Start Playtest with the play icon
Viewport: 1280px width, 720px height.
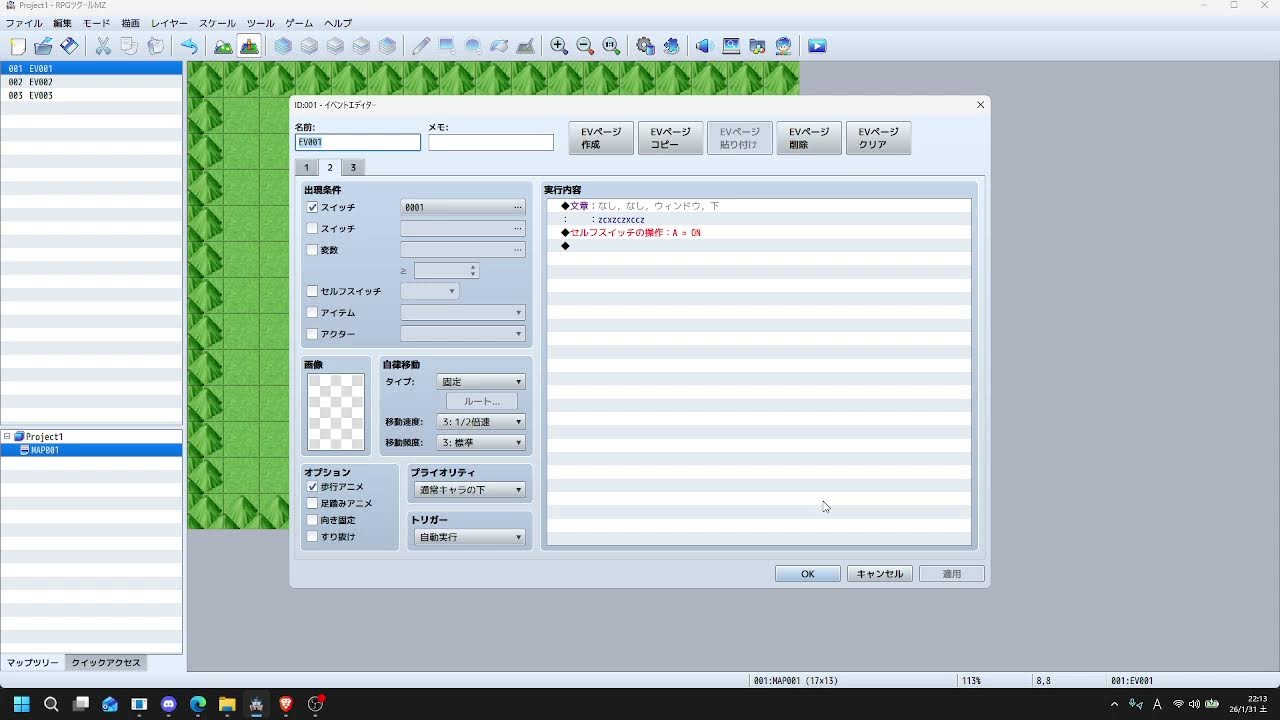[x=817, y=46]
